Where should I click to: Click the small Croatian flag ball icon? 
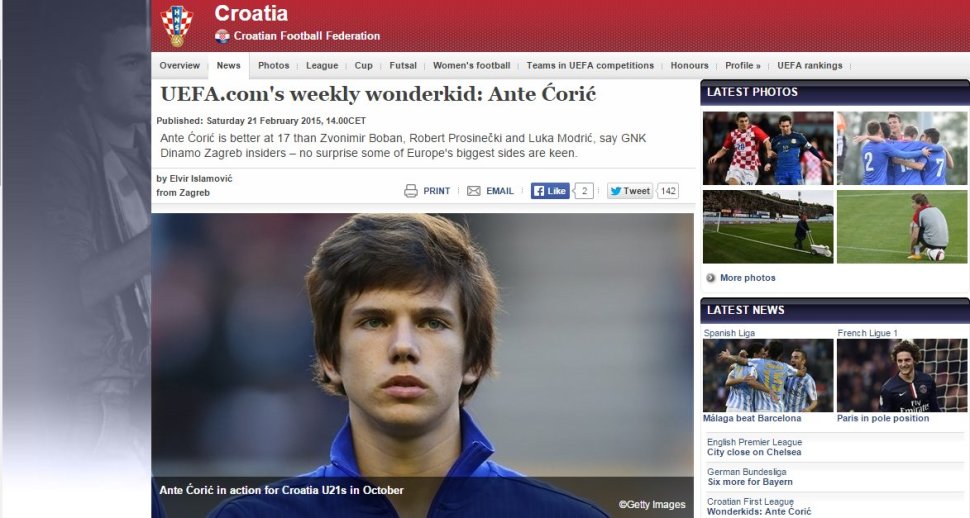[x=222, y=37]
